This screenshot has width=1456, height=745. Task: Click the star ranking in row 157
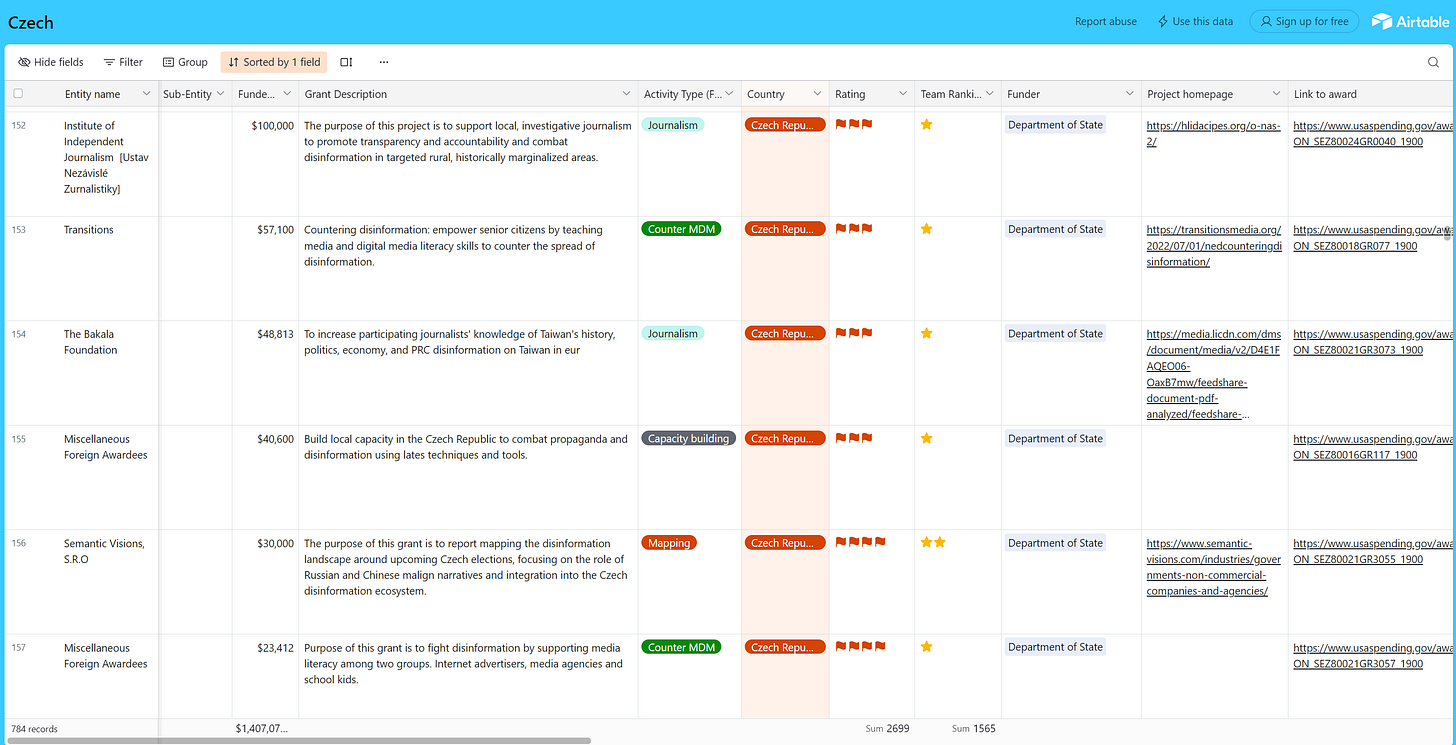(926, 647)
